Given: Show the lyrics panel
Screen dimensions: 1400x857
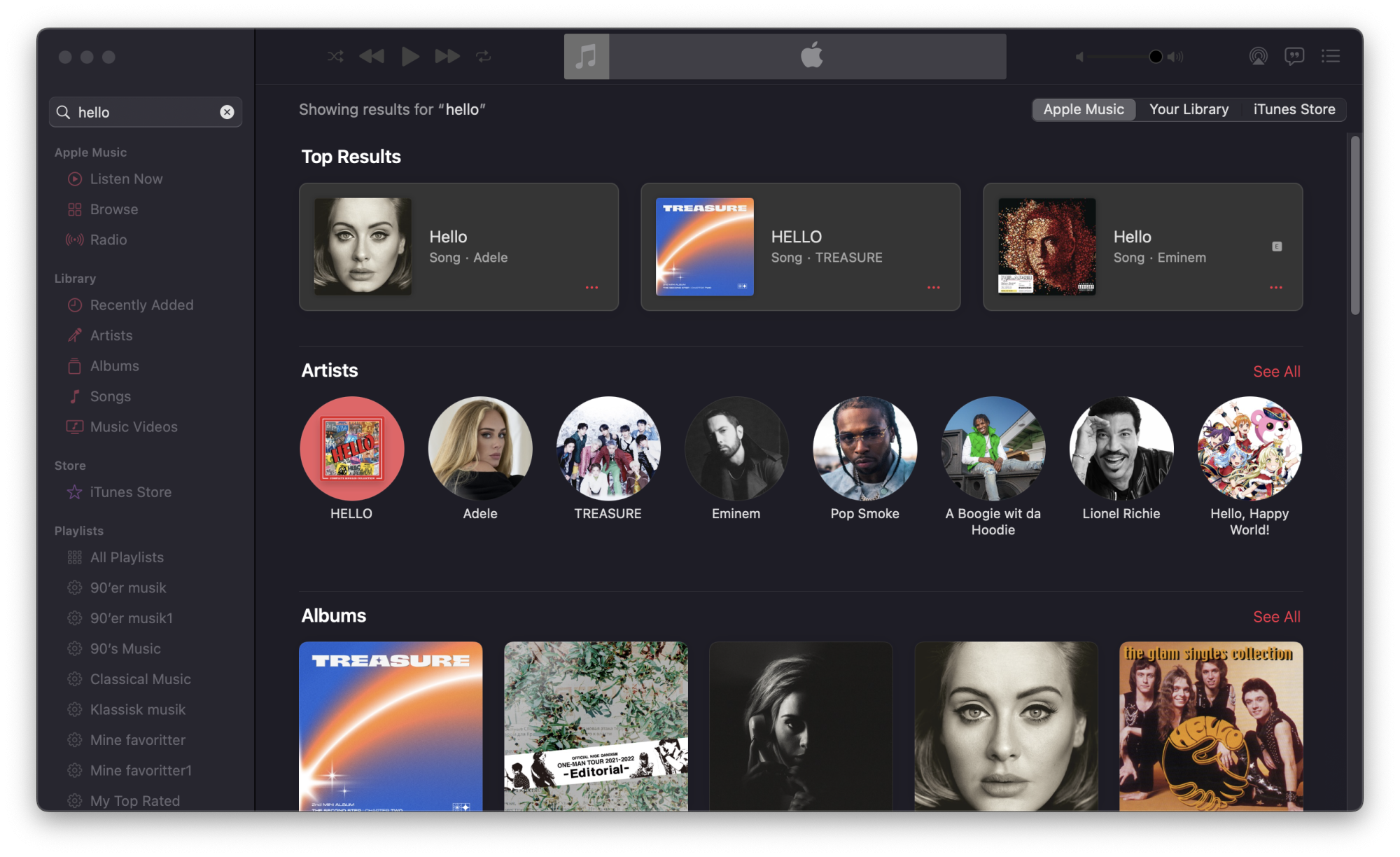Looking at the screenshot, I should 1294,56.
